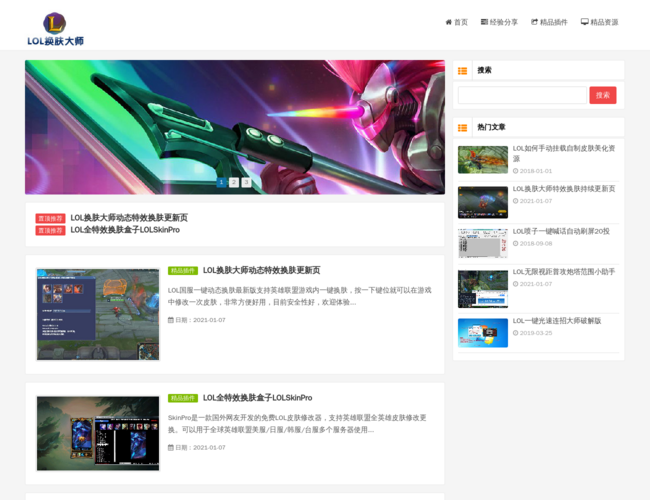Open the 首页 home menu item
Viewport: 650px width, 500px height.
pyautogui.click(x=461, y=22)
